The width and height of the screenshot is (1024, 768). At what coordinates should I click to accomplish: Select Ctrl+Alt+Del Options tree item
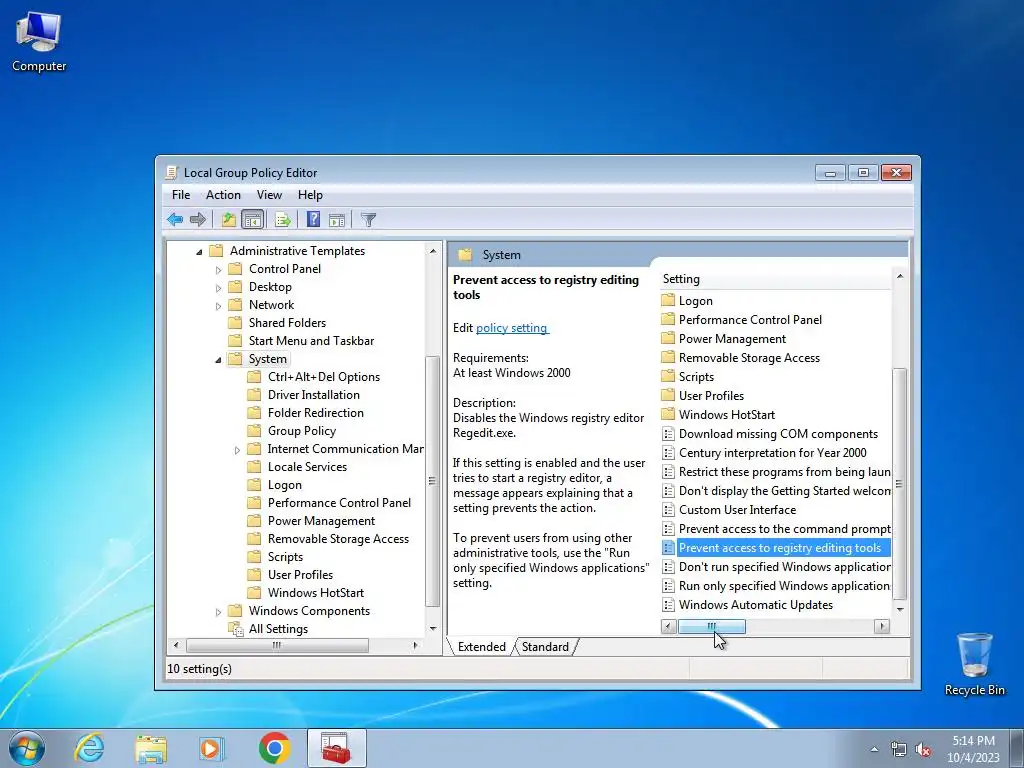coord(323,377)
